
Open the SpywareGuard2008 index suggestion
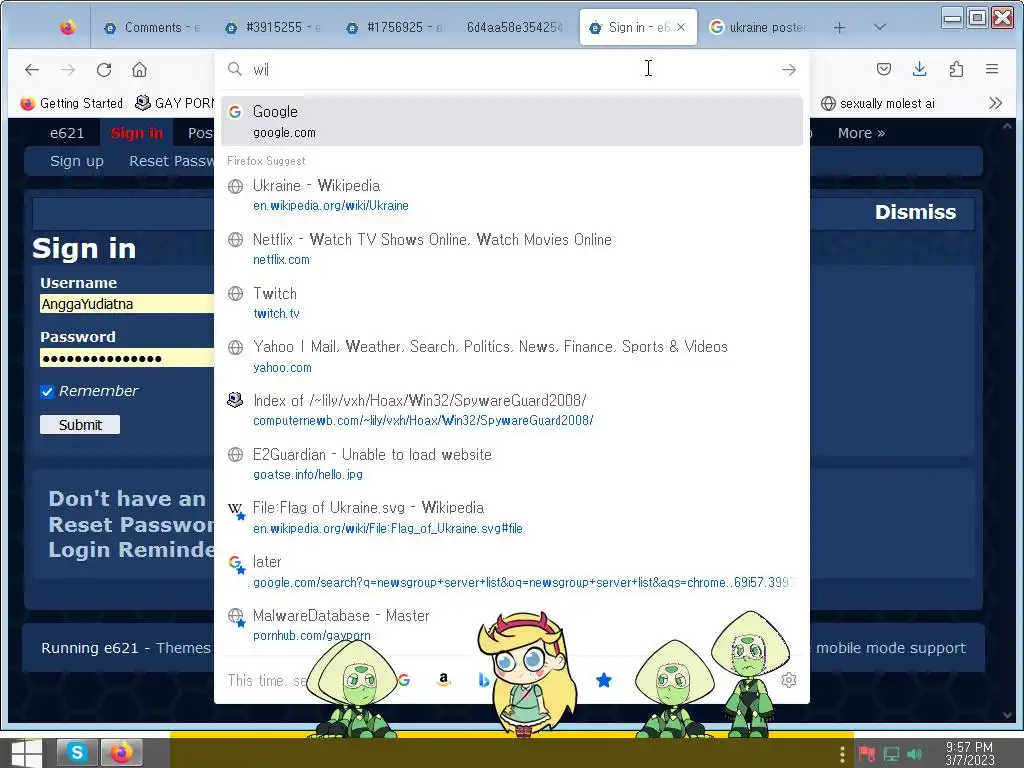click(512, 410)
